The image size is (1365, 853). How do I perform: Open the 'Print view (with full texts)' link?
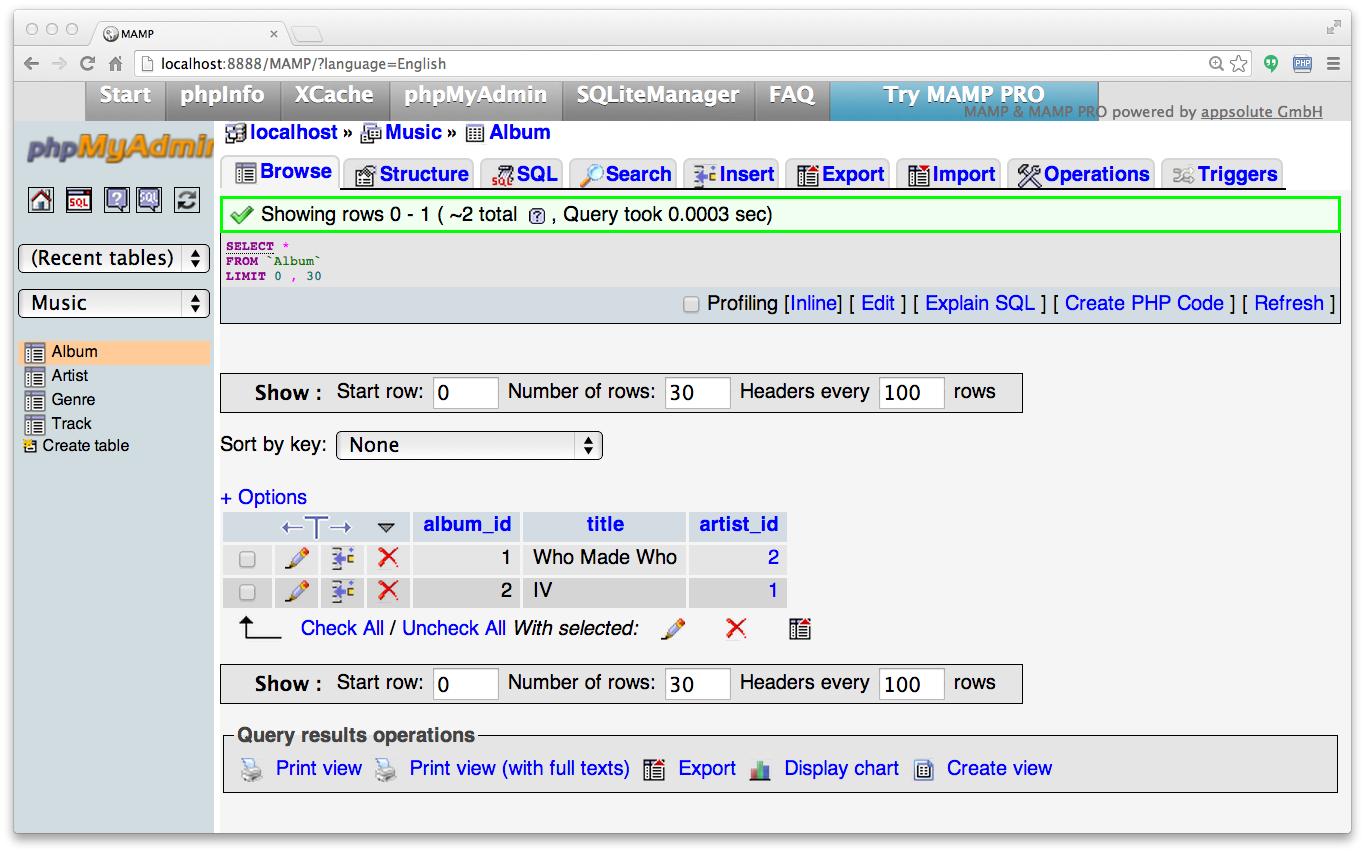(519, 768)
